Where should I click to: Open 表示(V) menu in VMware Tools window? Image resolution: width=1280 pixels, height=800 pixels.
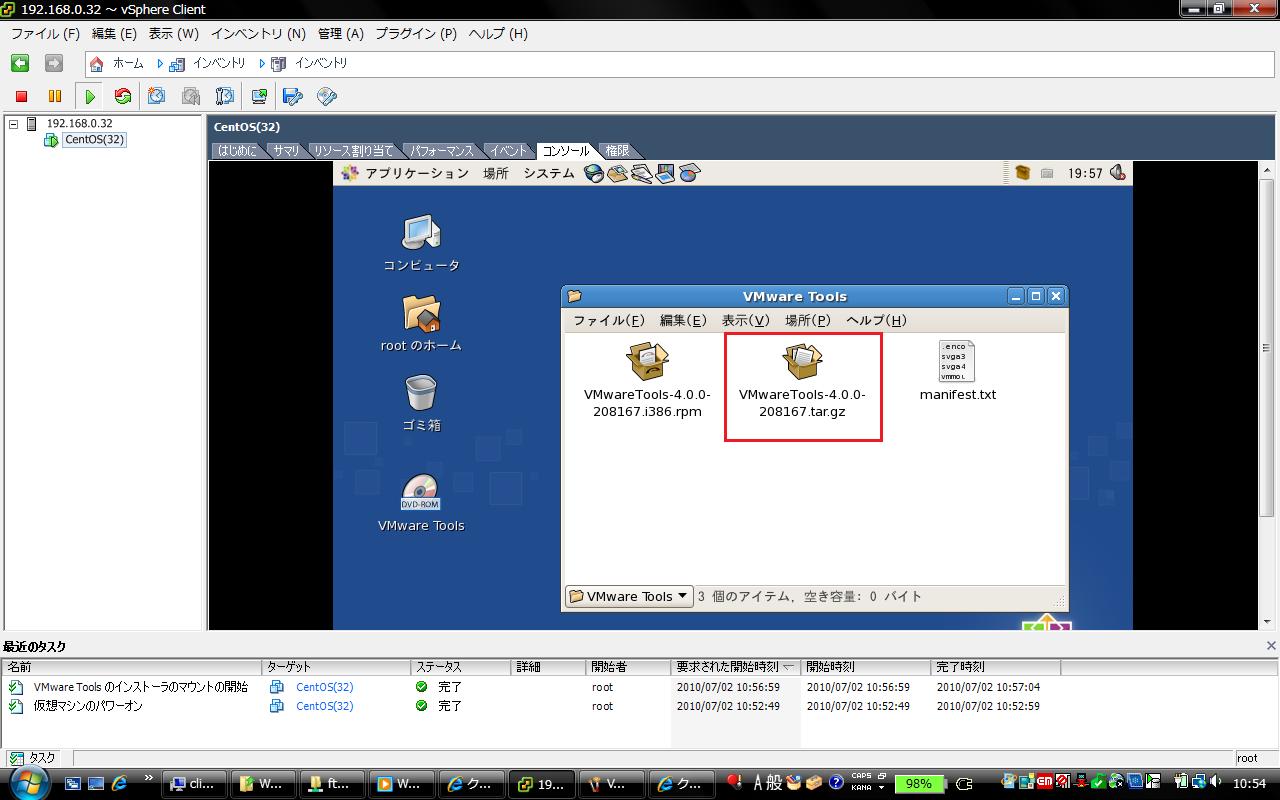[x=746, y=321]
